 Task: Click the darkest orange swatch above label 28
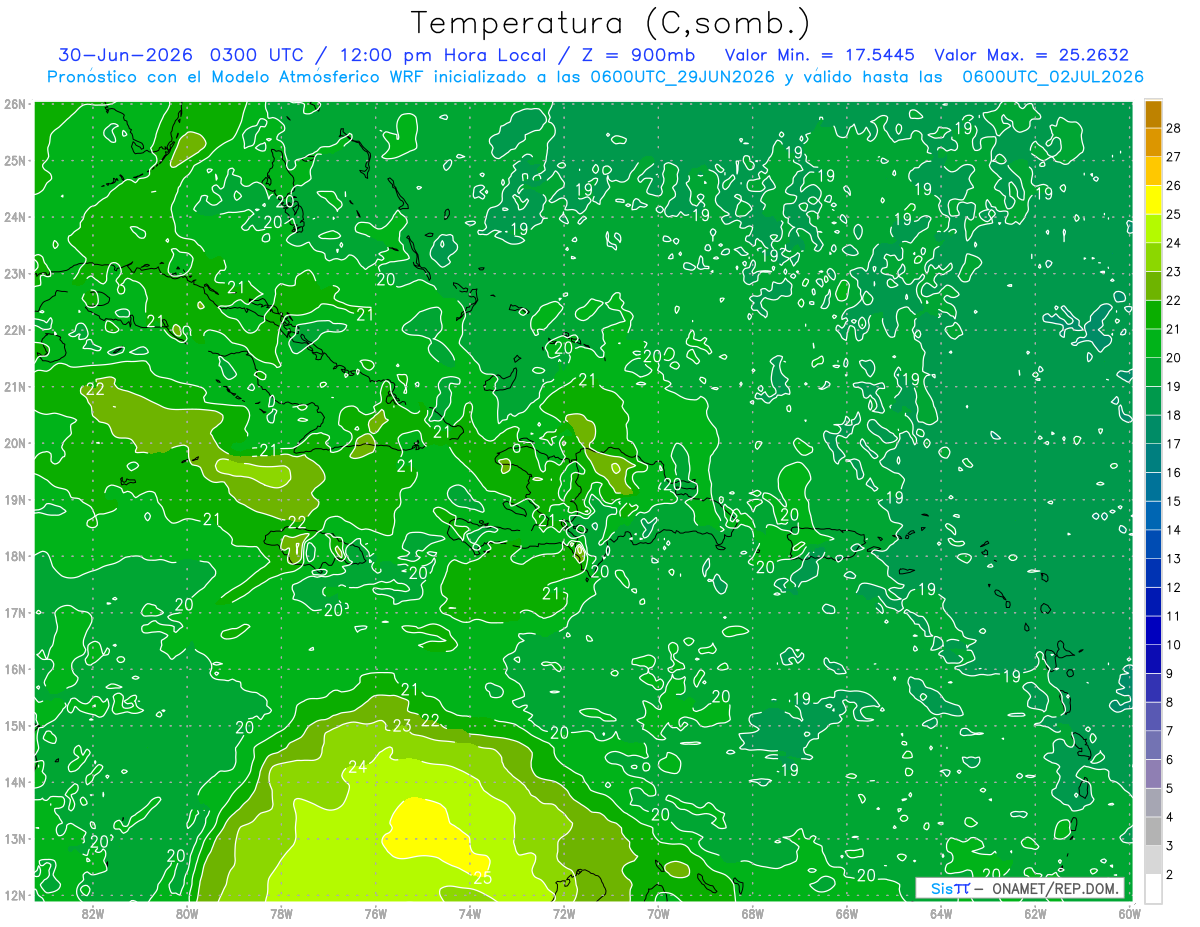pyautogui.click(x=1153, y=114)
